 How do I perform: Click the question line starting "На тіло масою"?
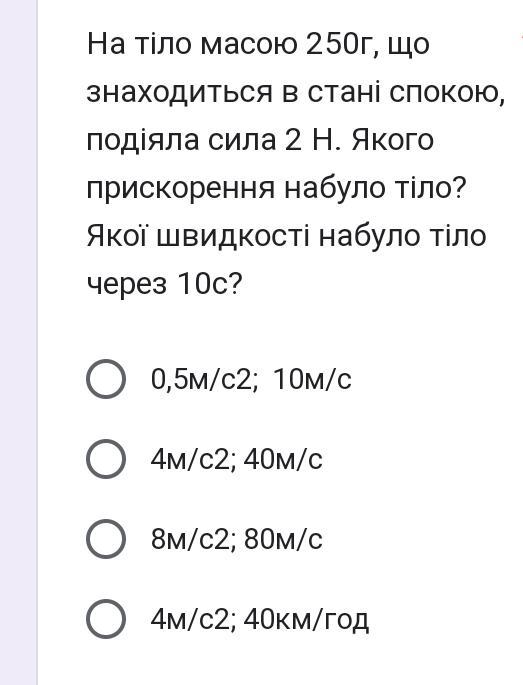pos(258,45)
